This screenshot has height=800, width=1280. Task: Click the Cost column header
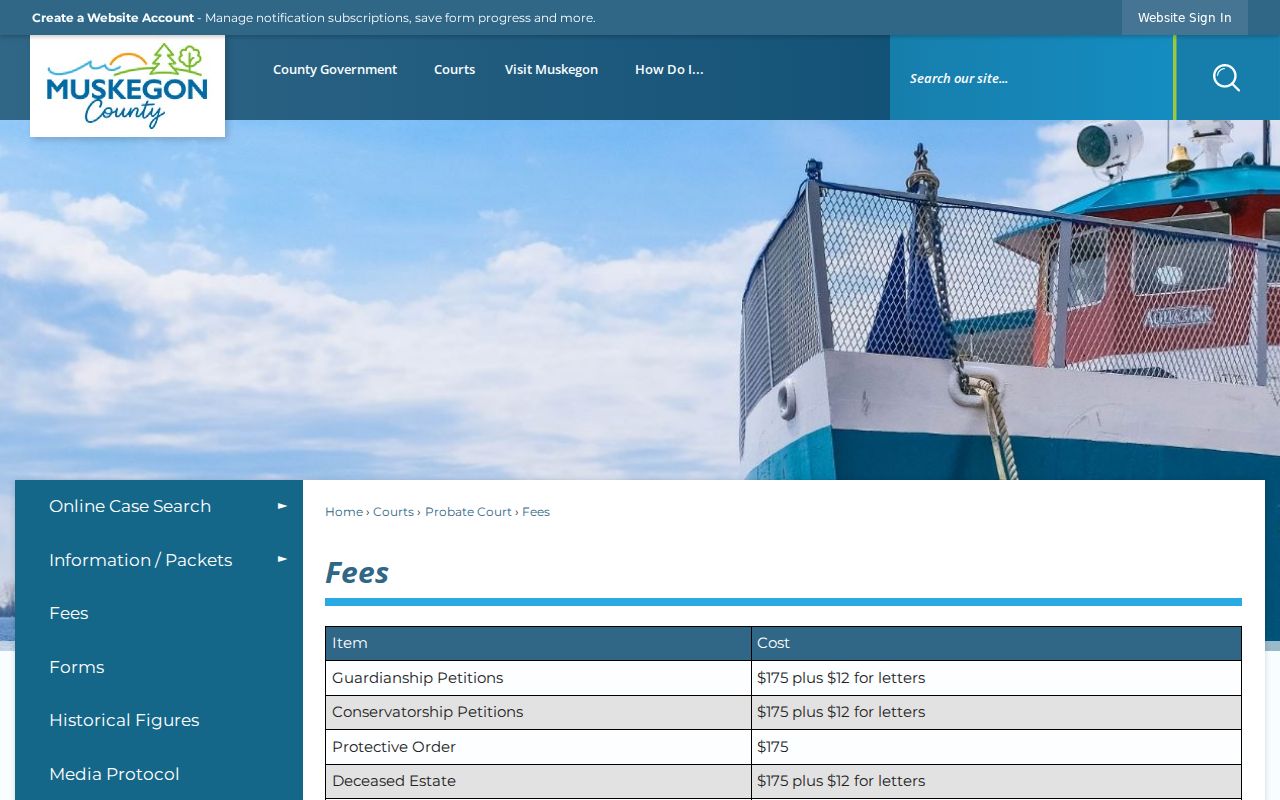(x=996, y=643)
